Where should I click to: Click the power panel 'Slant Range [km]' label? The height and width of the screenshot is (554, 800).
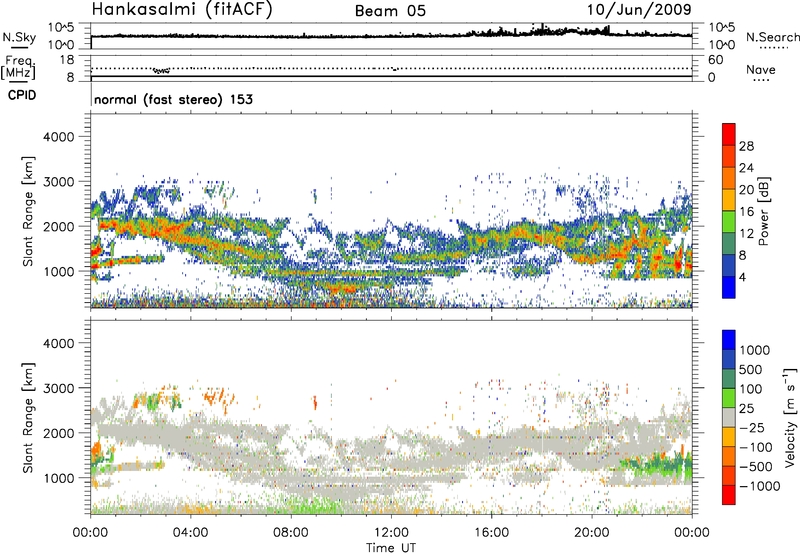pyautogui.click(x=28, y=211)
